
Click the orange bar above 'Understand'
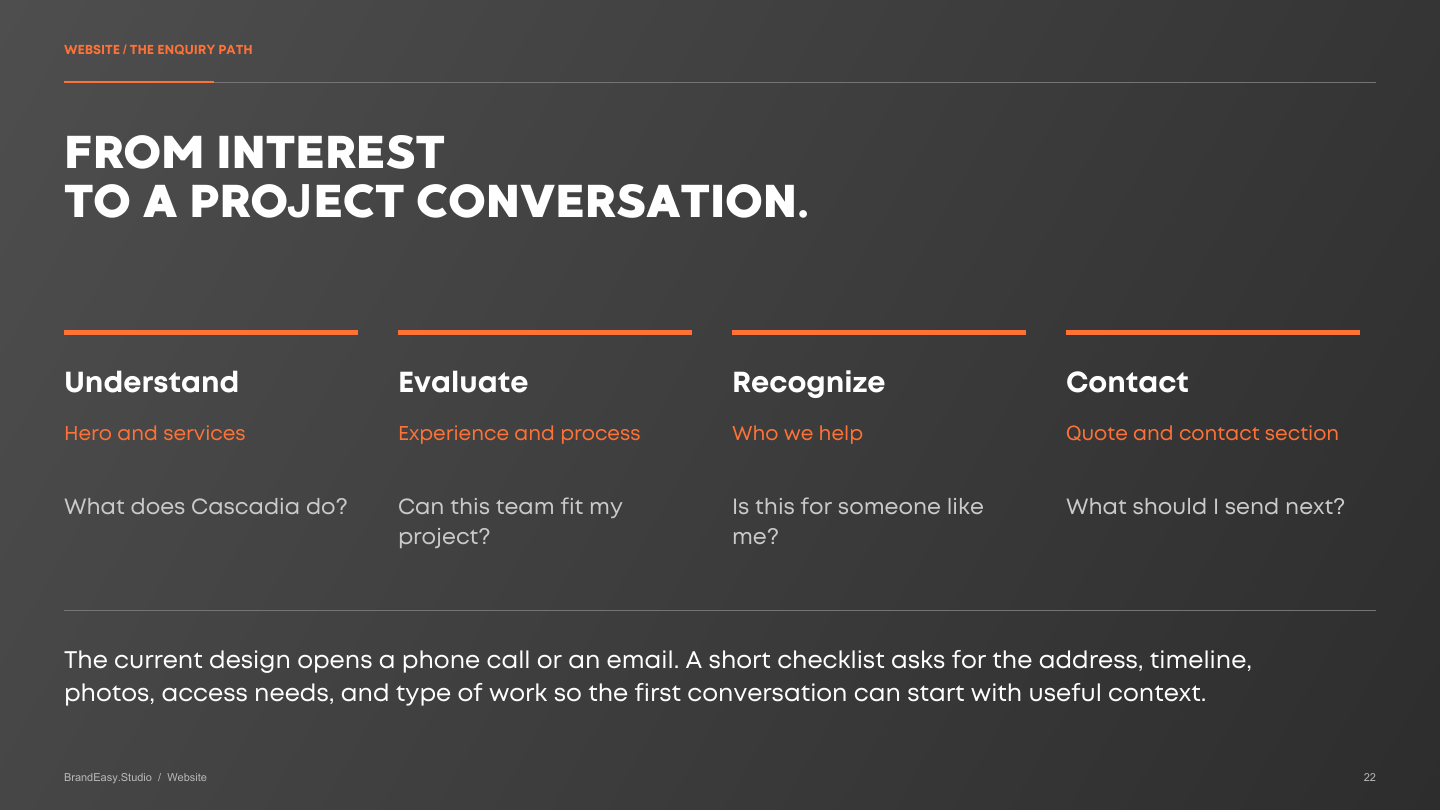[x=211, y=332]
